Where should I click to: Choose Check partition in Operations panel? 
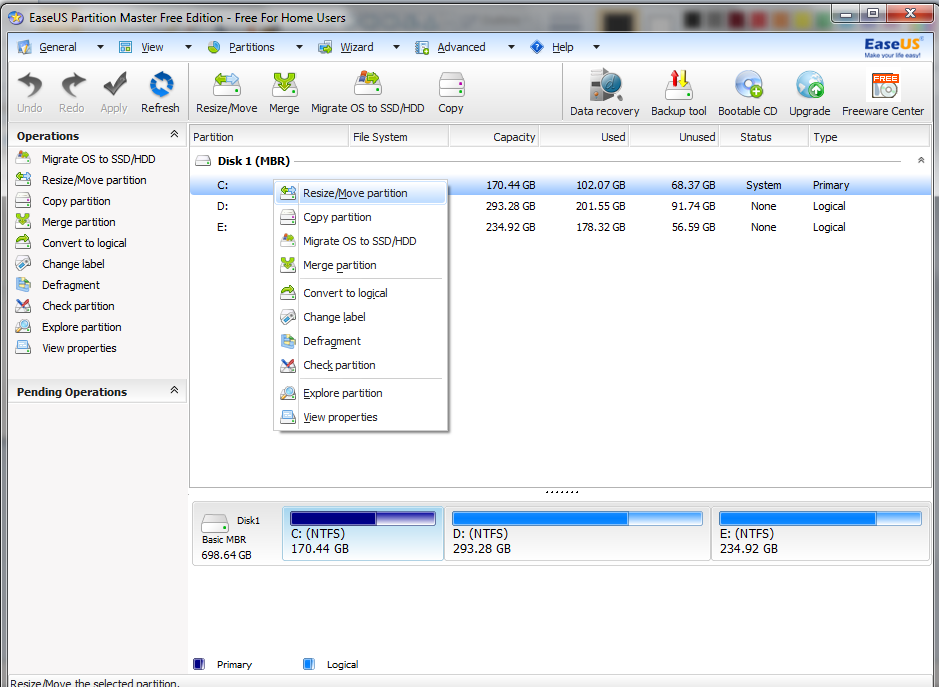point(78,305)
